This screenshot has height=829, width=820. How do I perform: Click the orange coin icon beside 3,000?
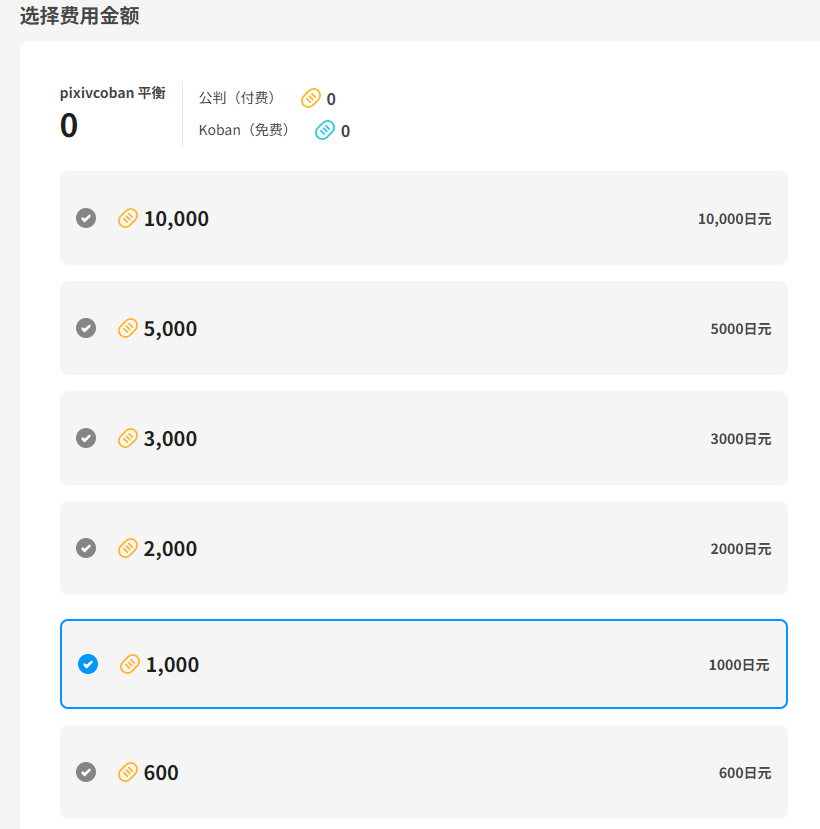click(127, 438)
